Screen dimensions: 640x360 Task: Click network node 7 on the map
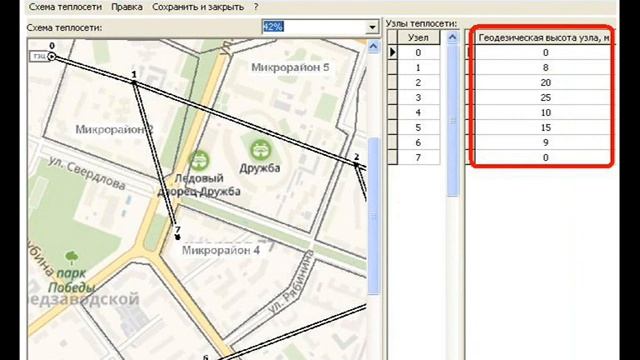click(177, 237)
